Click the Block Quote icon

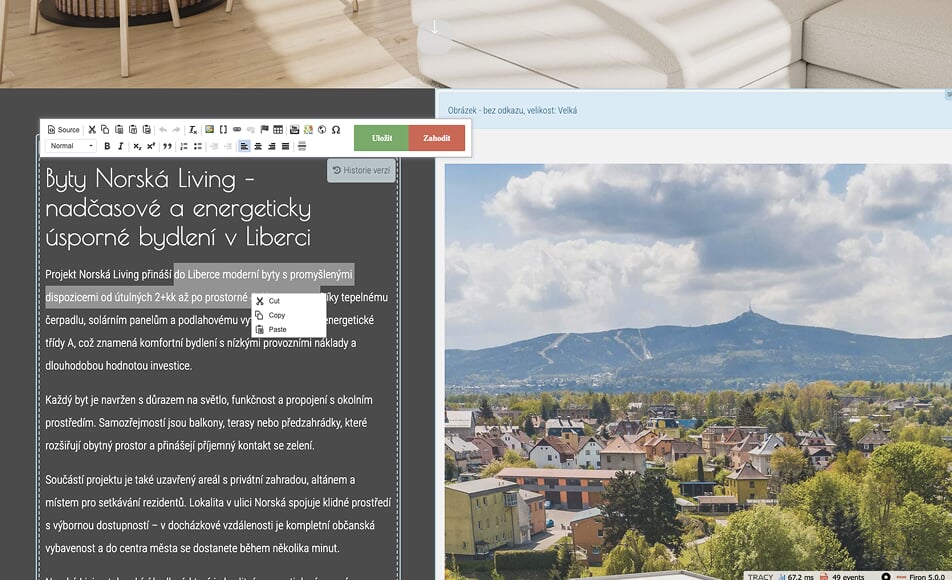click(x=168, y=146)
